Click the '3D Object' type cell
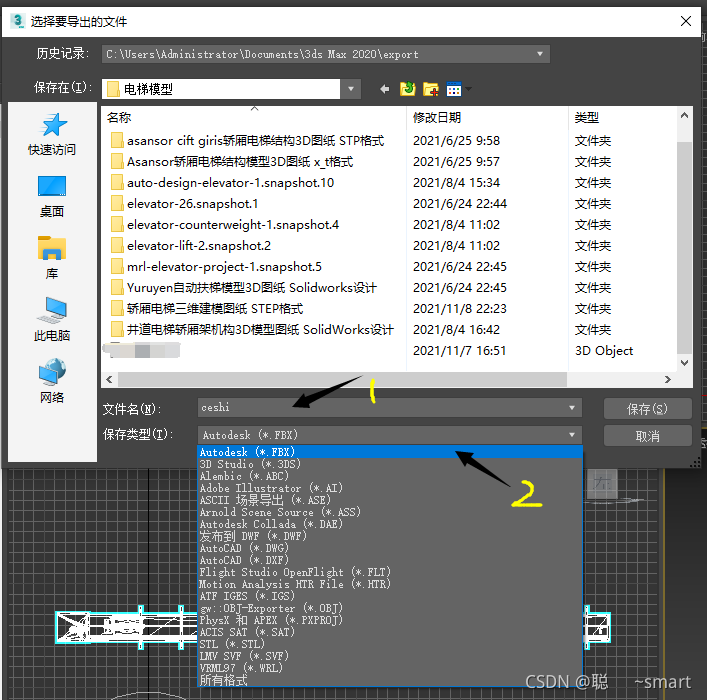 tap(604, 350)
